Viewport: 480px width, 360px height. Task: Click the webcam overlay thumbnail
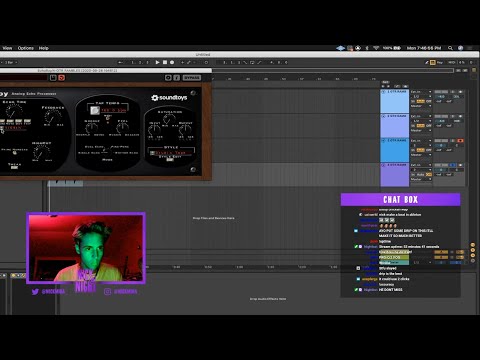[x=86, y=248]
